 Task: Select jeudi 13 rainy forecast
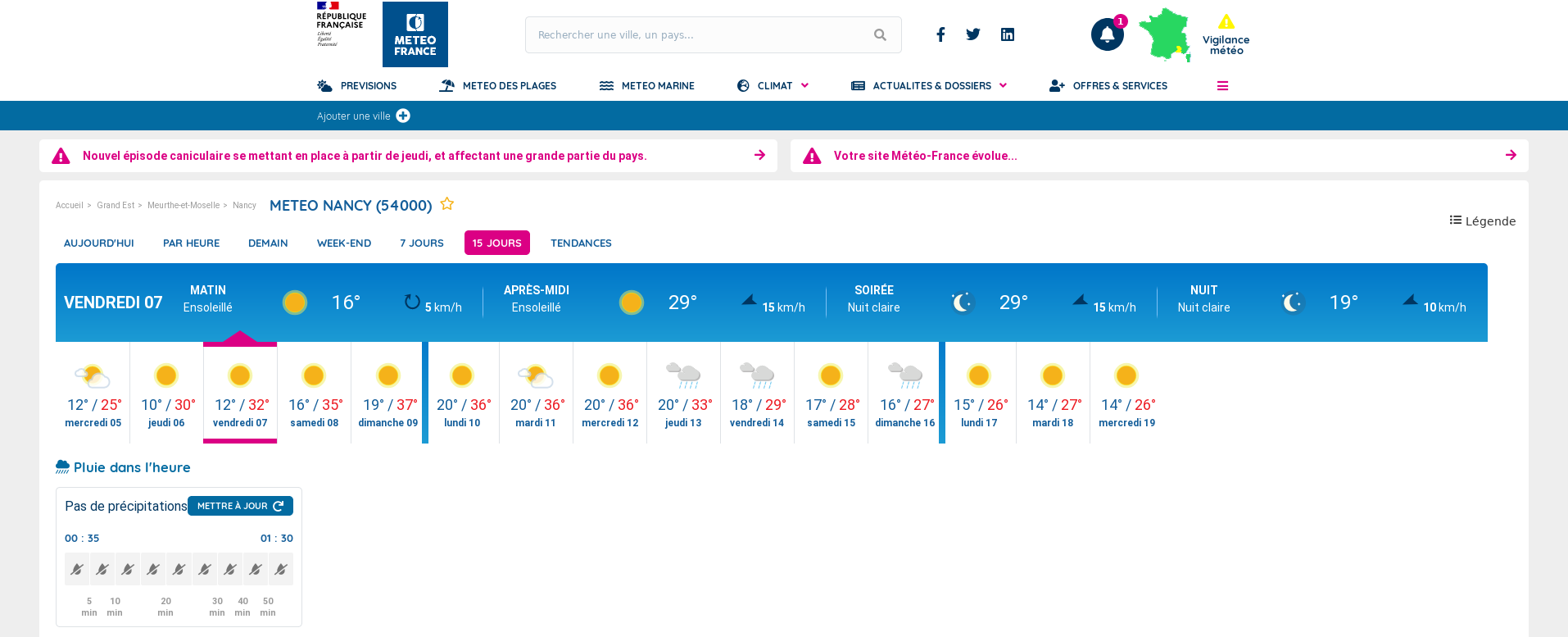coord(683,394)
